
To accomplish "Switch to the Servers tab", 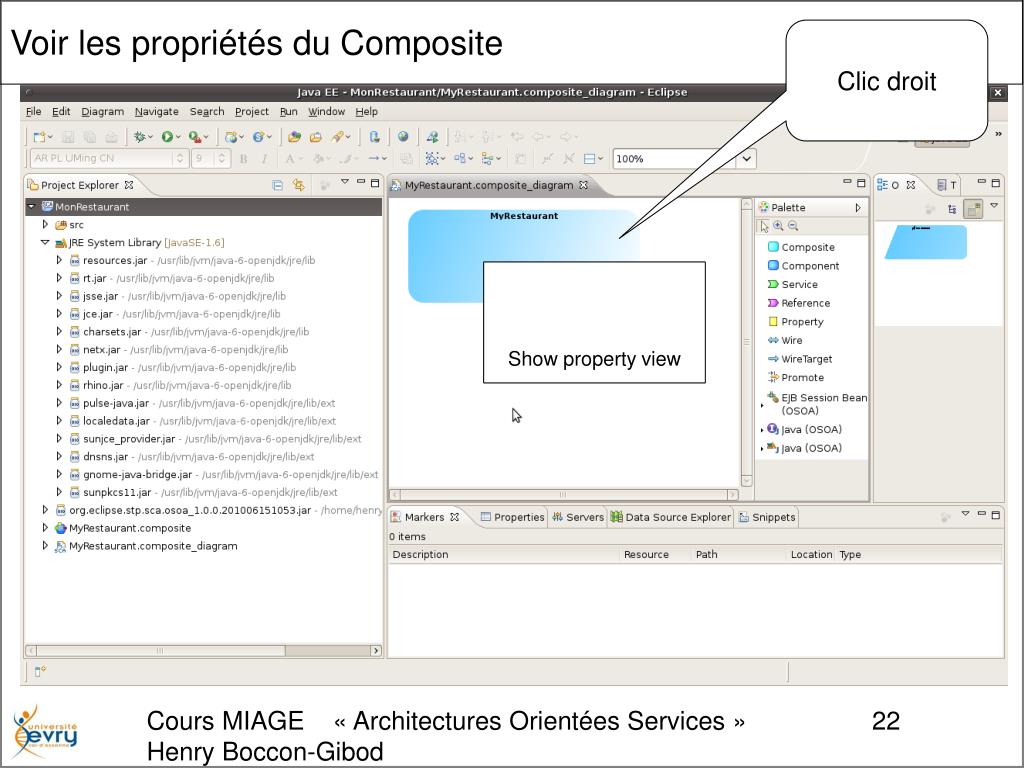I will (578, 517).
